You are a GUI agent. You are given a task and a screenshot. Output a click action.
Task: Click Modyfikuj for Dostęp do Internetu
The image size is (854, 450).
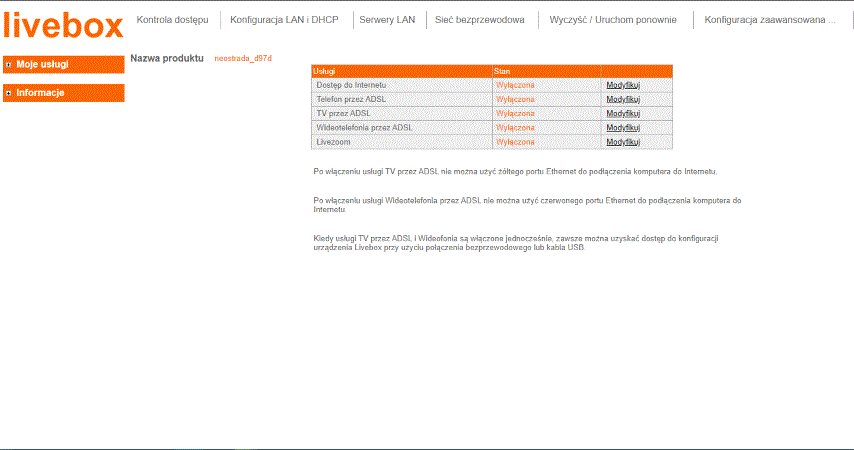(x=623, y=85)
